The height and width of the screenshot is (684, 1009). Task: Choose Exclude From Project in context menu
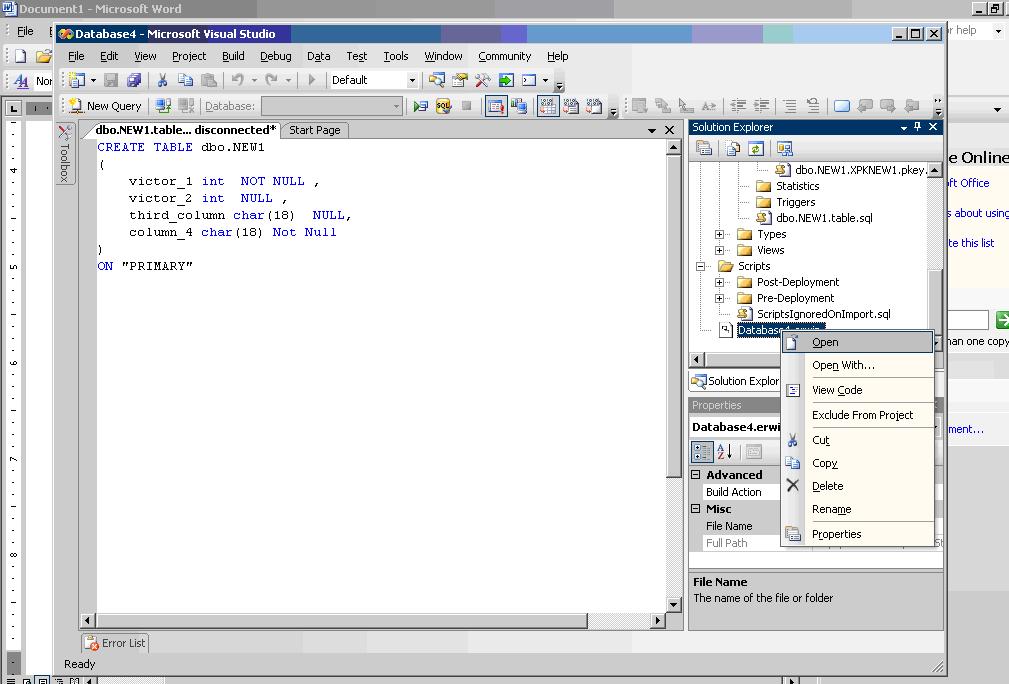pyautogui.click(x=857, y=415)
